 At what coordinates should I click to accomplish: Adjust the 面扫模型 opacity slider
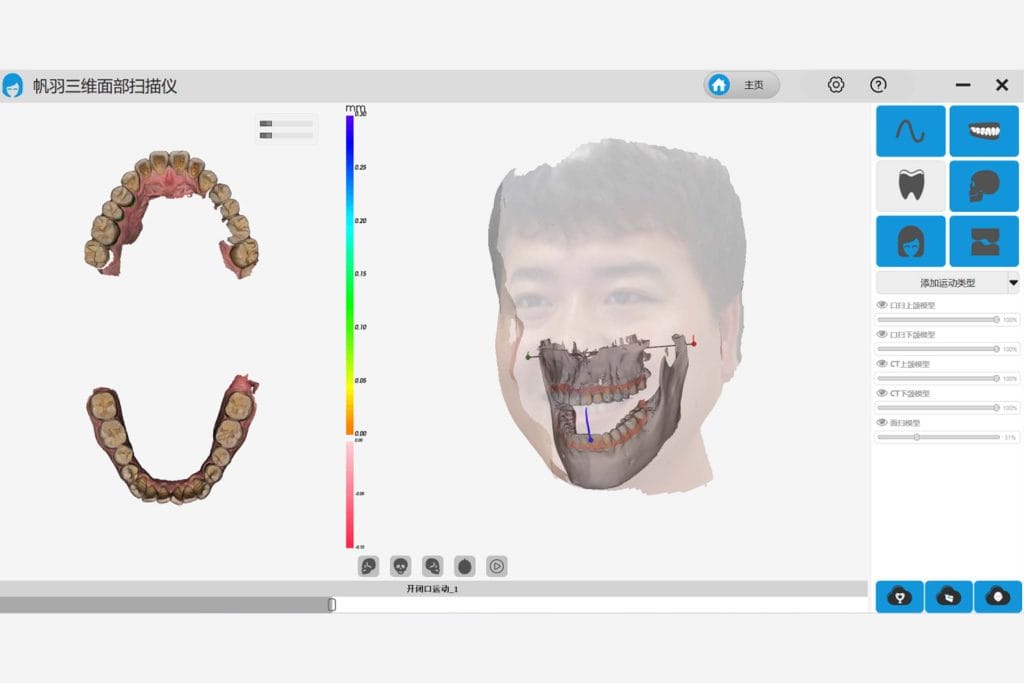coord(915,437)
